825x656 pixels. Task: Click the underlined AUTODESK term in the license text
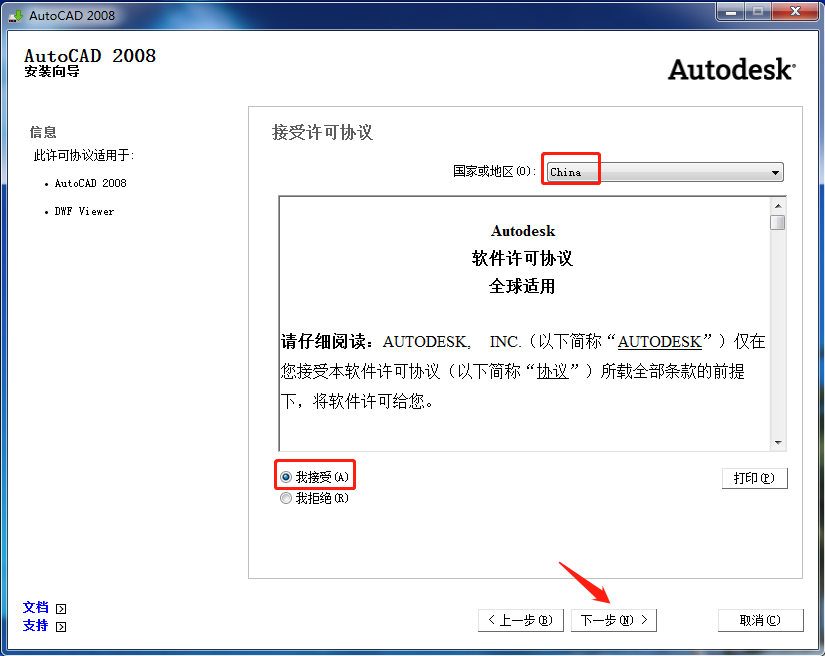pos(659,341)
